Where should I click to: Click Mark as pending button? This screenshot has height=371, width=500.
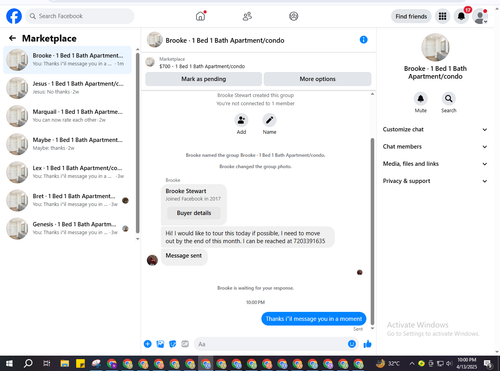203,79
